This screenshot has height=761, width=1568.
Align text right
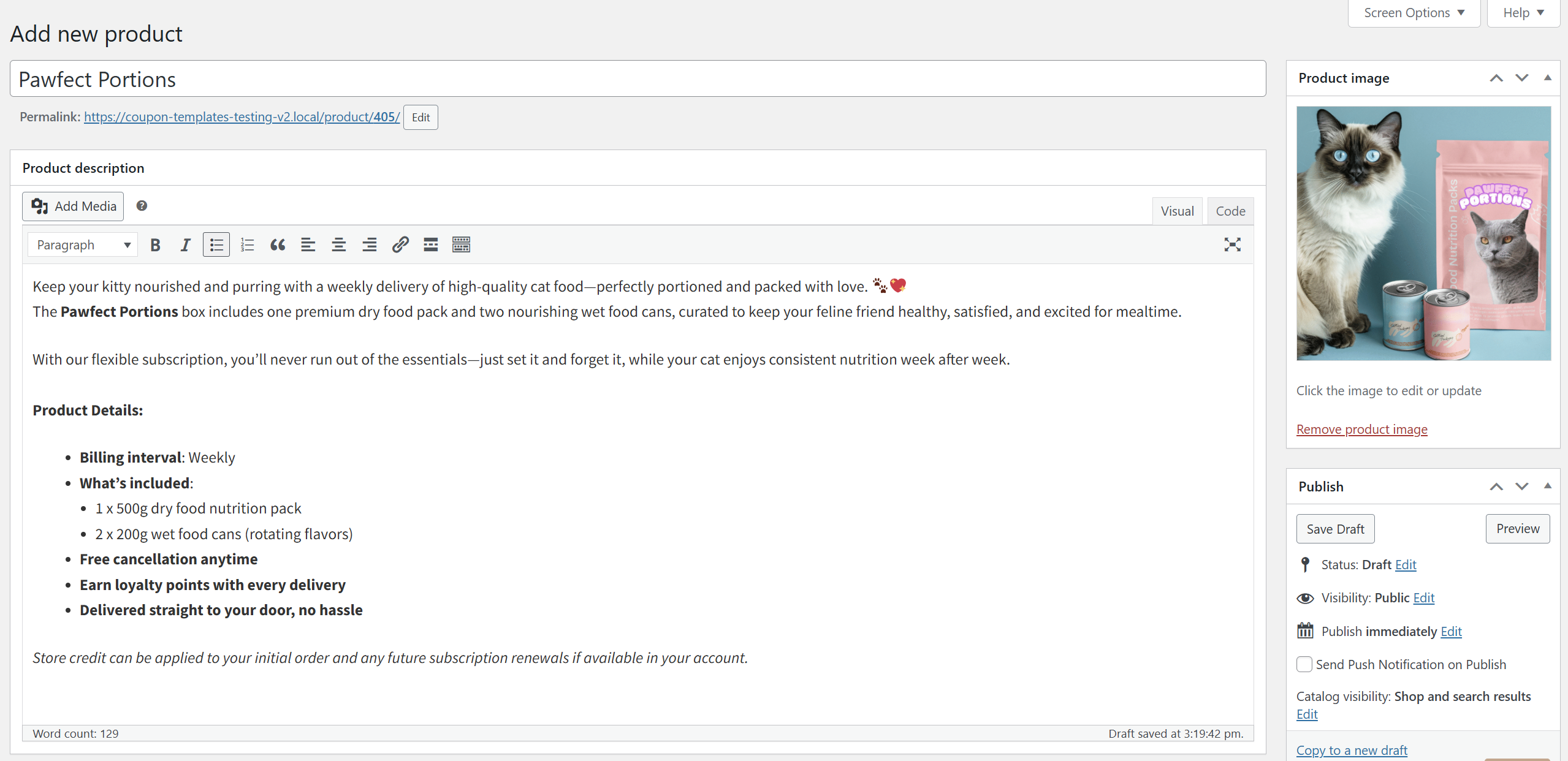(370, 245)
